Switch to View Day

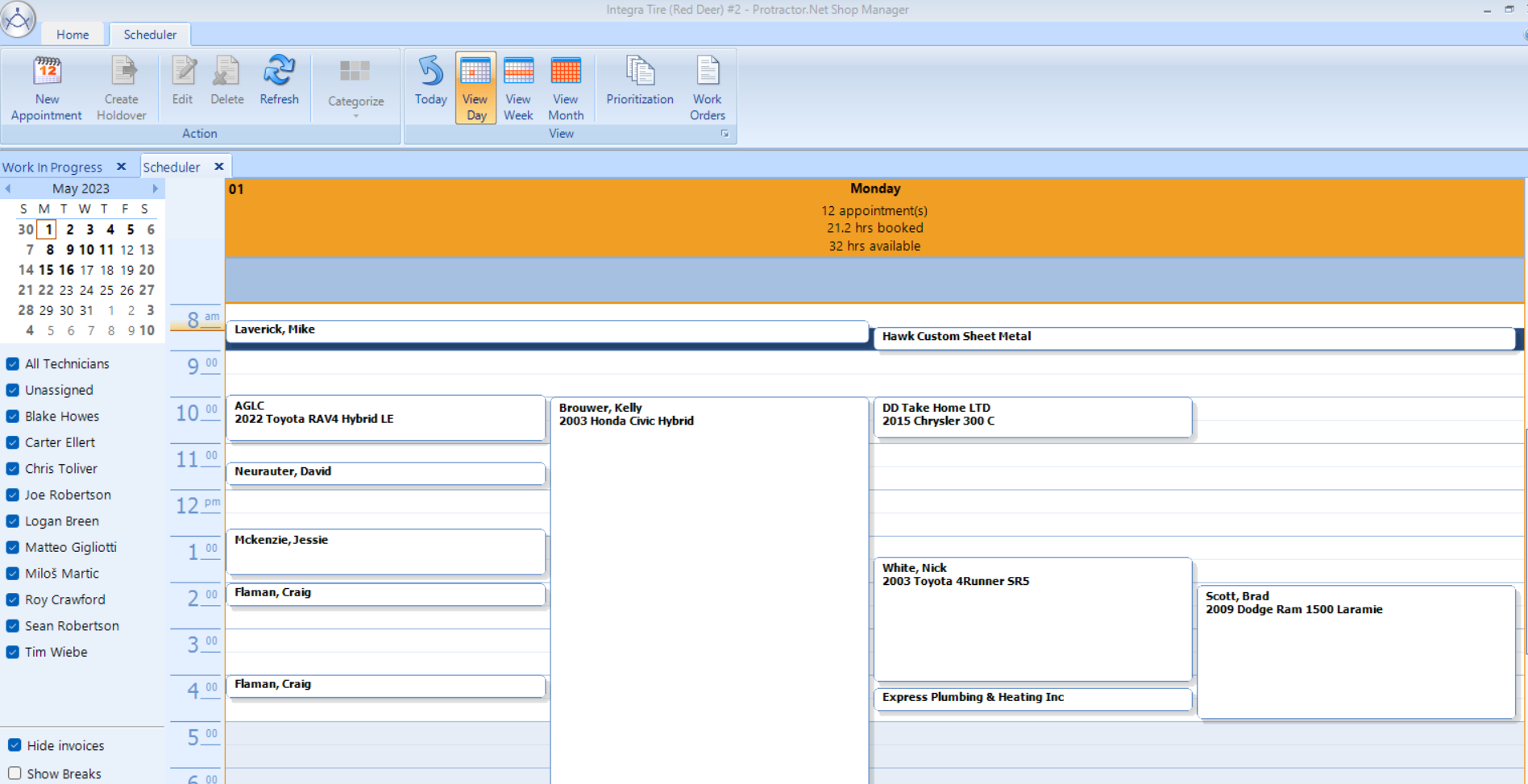tap(475, 88)
